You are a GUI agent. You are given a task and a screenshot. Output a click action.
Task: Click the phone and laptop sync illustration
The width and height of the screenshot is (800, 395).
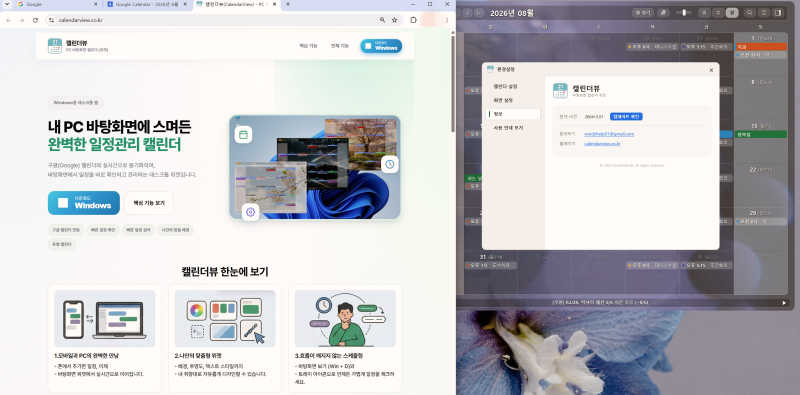pyautogui.click(x=105, y=318)
